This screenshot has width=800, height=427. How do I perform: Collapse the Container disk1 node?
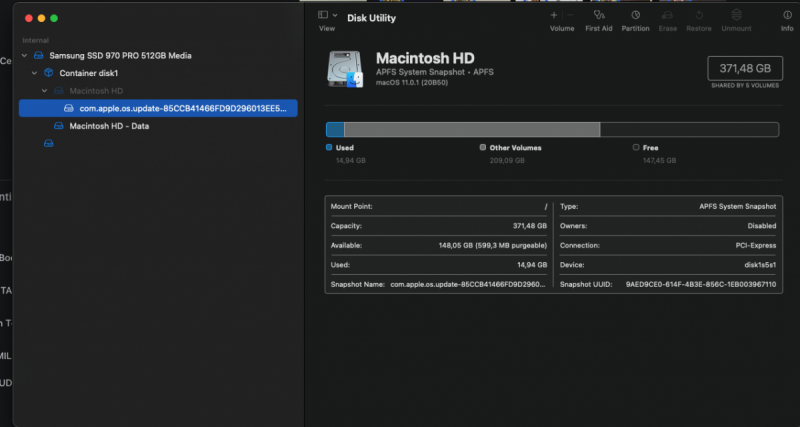[x=35, y=73]
